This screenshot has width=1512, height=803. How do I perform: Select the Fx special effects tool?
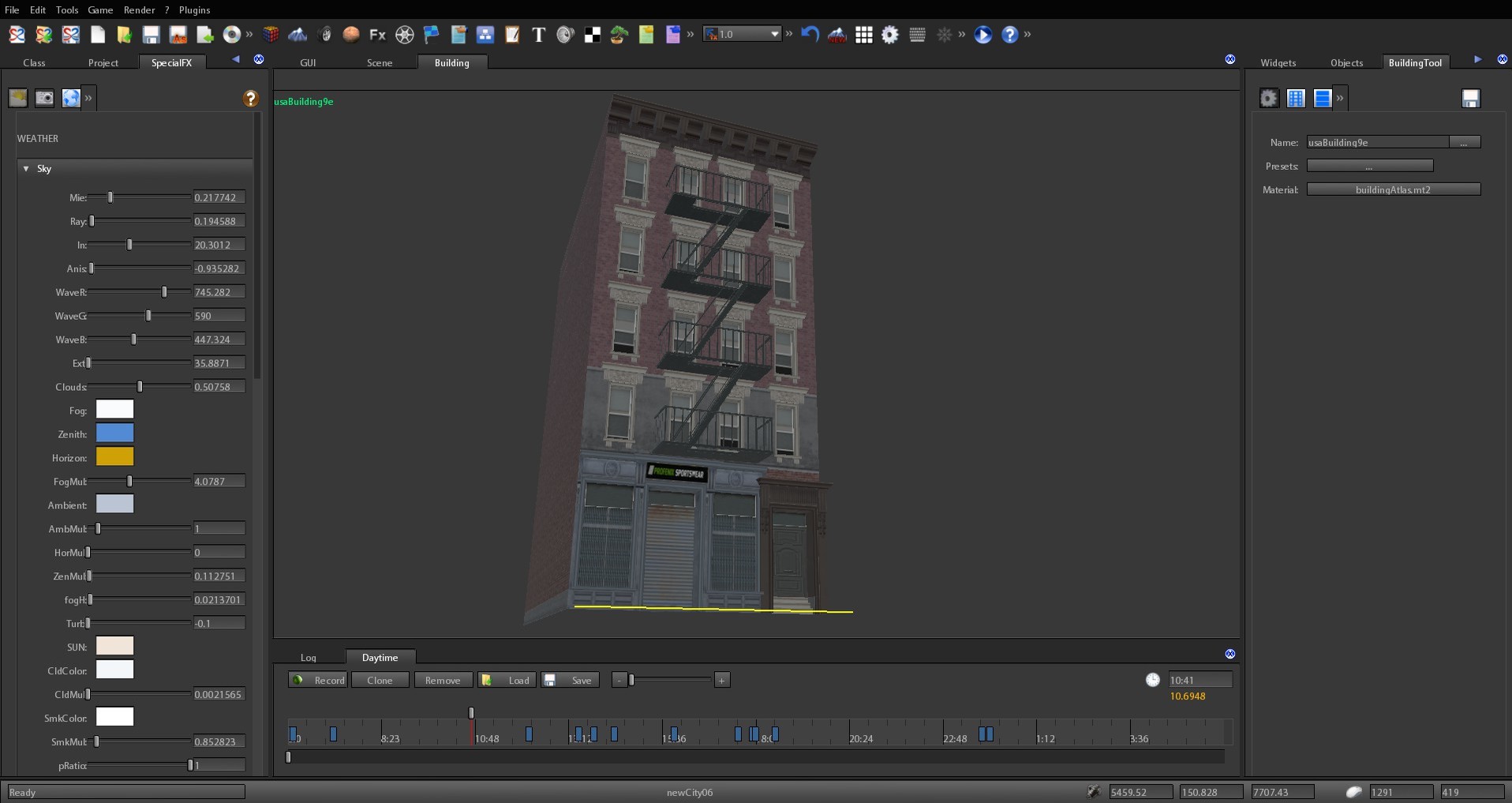click(x=377, y=35)
